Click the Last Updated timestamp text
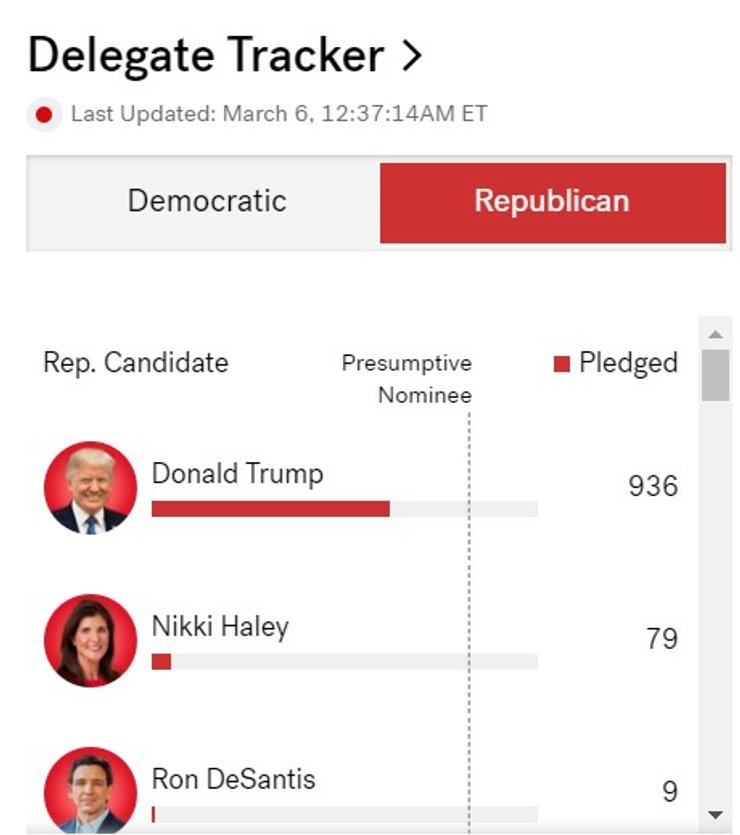 click(x=279, y=114)
